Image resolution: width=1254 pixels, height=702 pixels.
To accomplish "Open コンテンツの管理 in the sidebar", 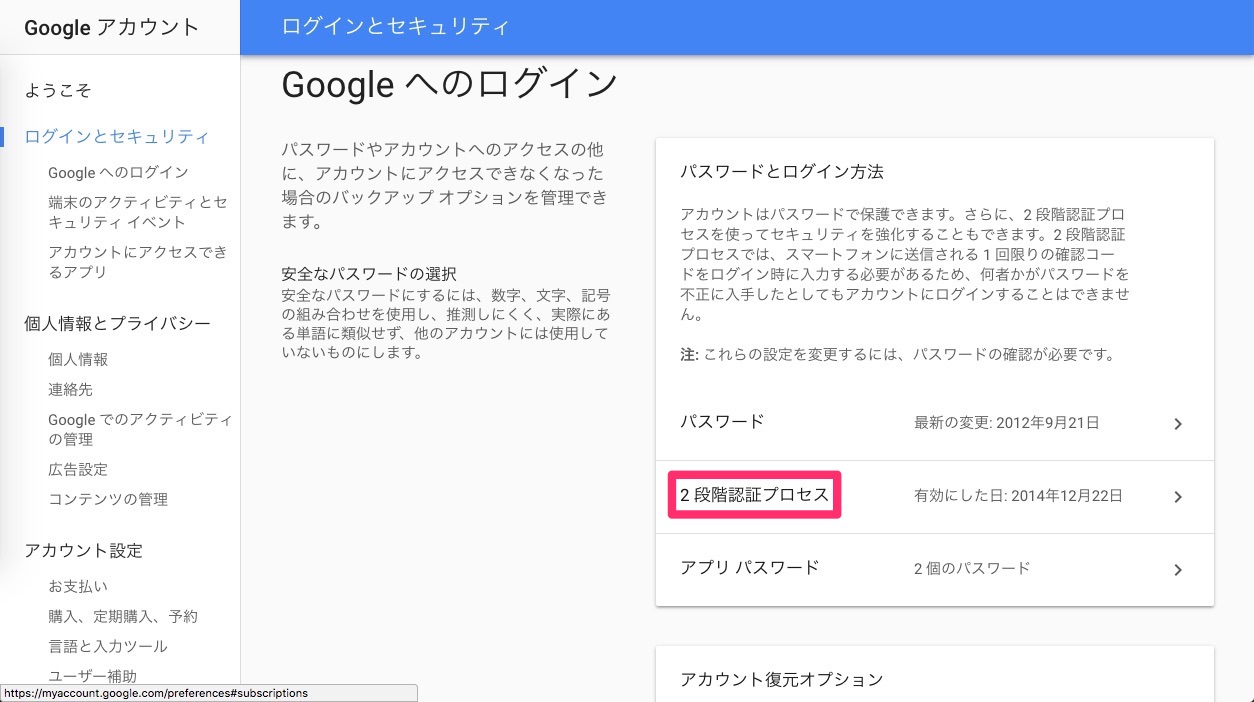I will click(x=108, y=499).
